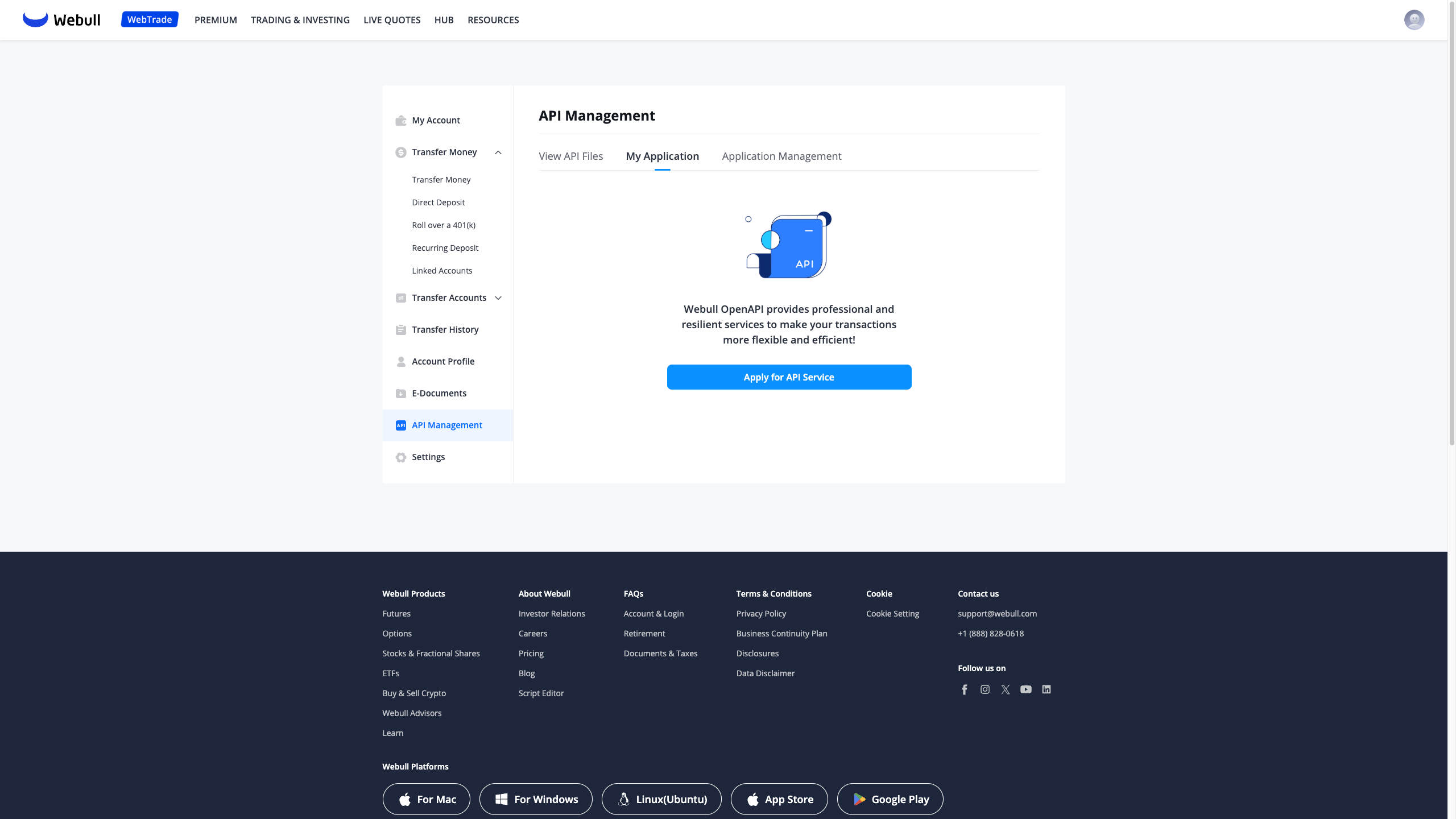
Task: Select Linked Accounts in sidebar
Action: [442, 271]
